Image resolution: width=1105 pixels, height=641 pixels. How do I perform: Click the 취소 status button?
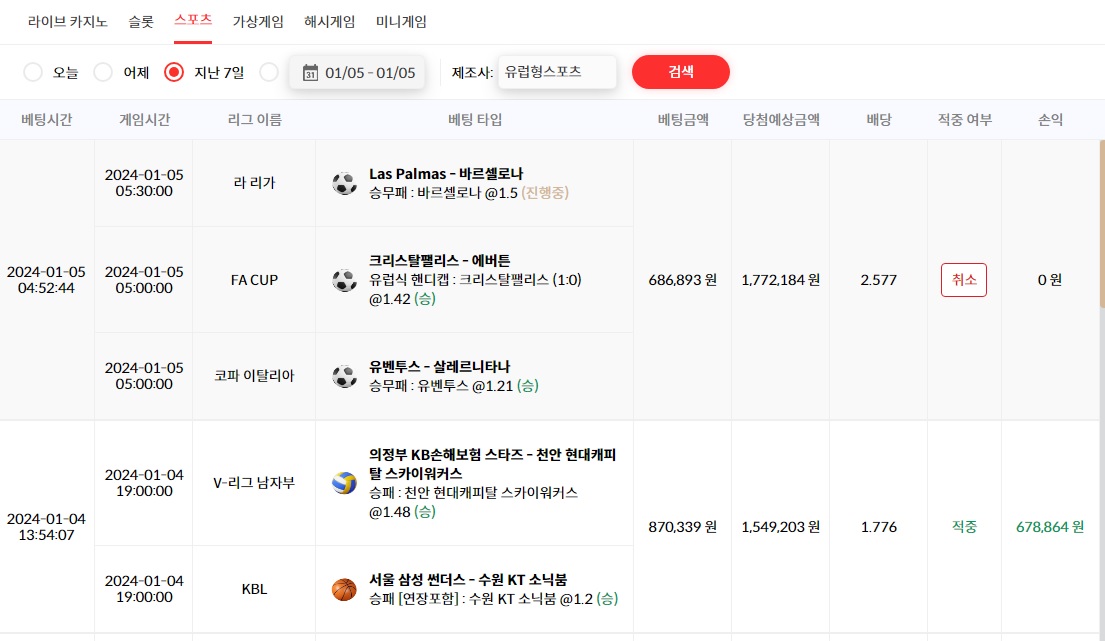point(964,280)
